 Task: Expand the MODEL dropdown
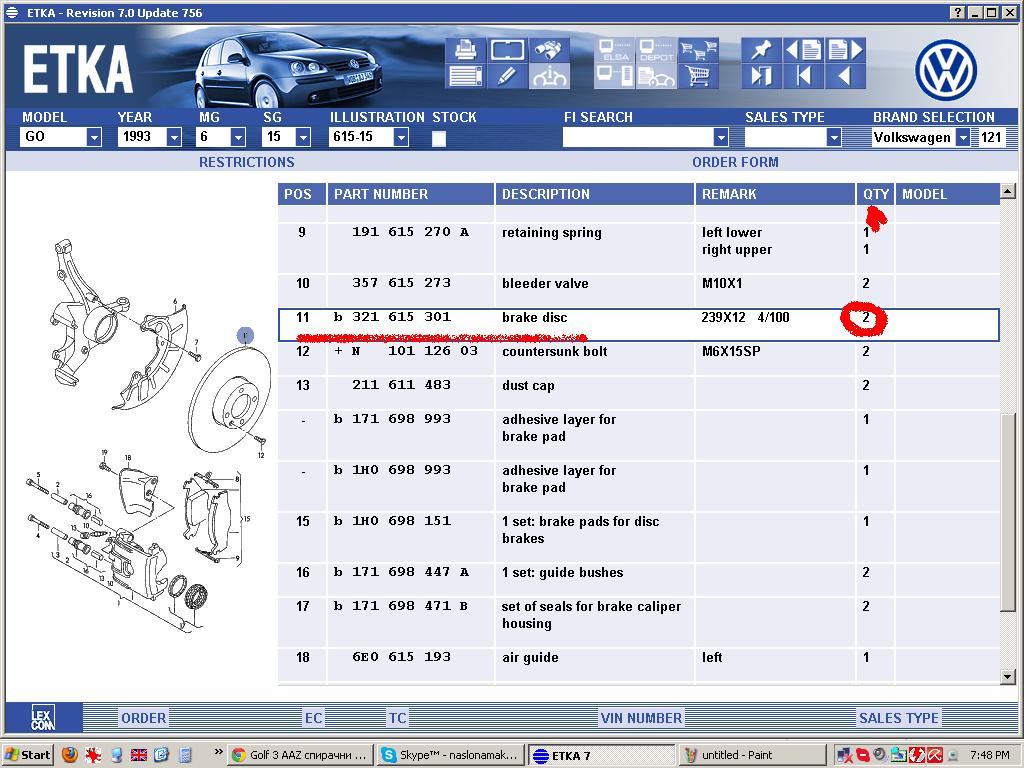tap(94, 138)
